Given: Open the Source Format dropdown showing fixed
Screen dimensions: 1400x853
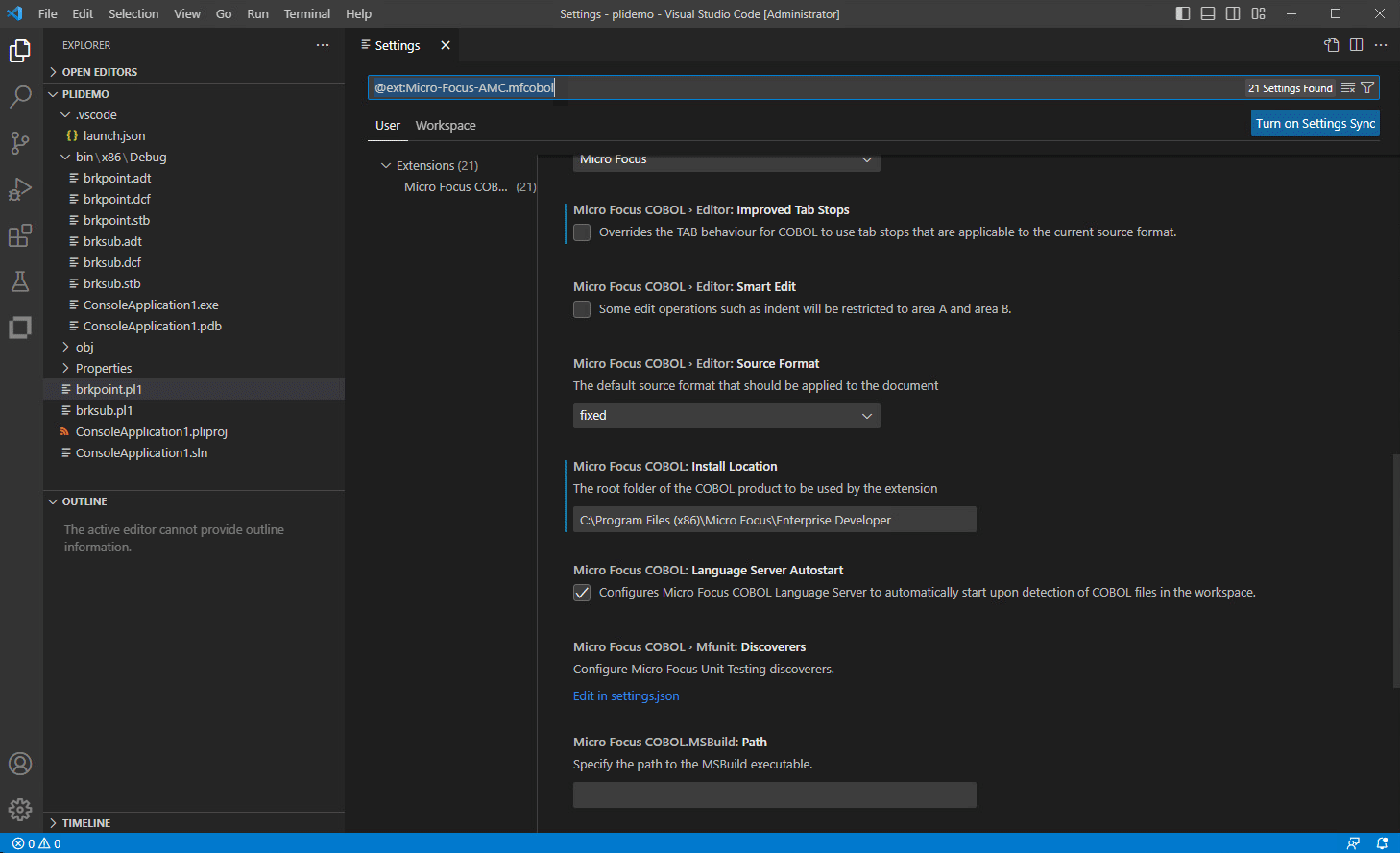Looking at the screenshot, I should (x=726, y=415).
